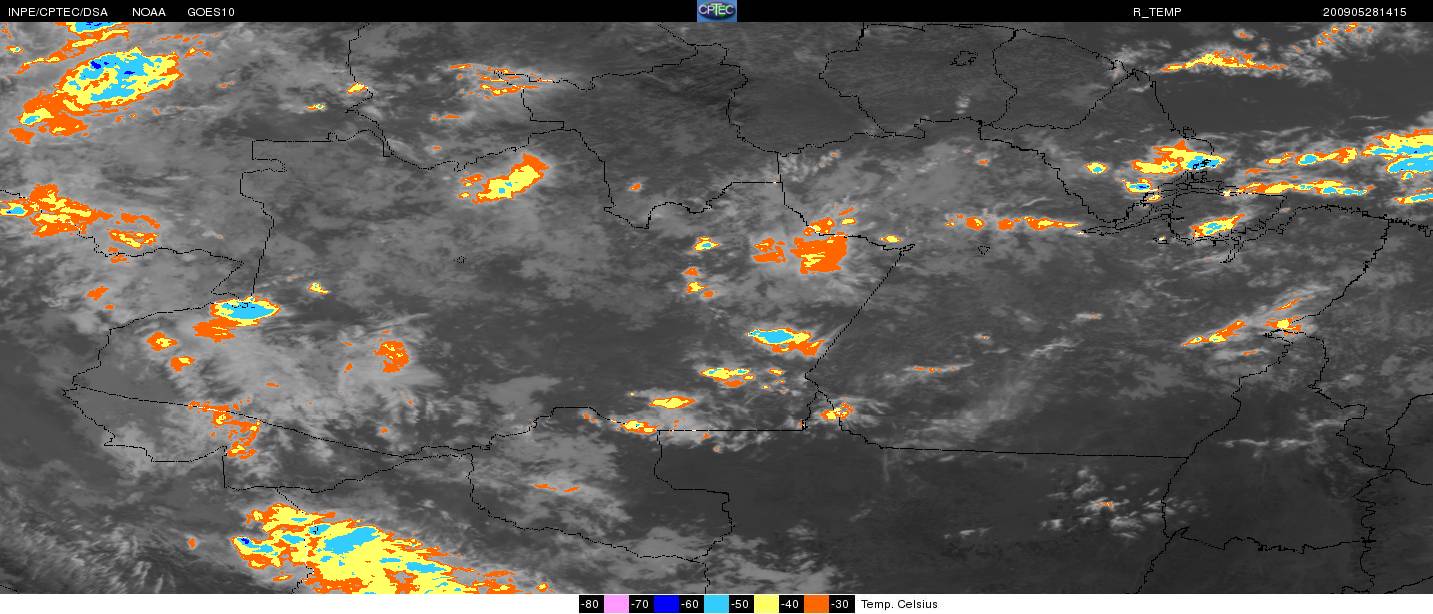
Task: Click the "-40" legend value
Action: click(x=790, y=604)
